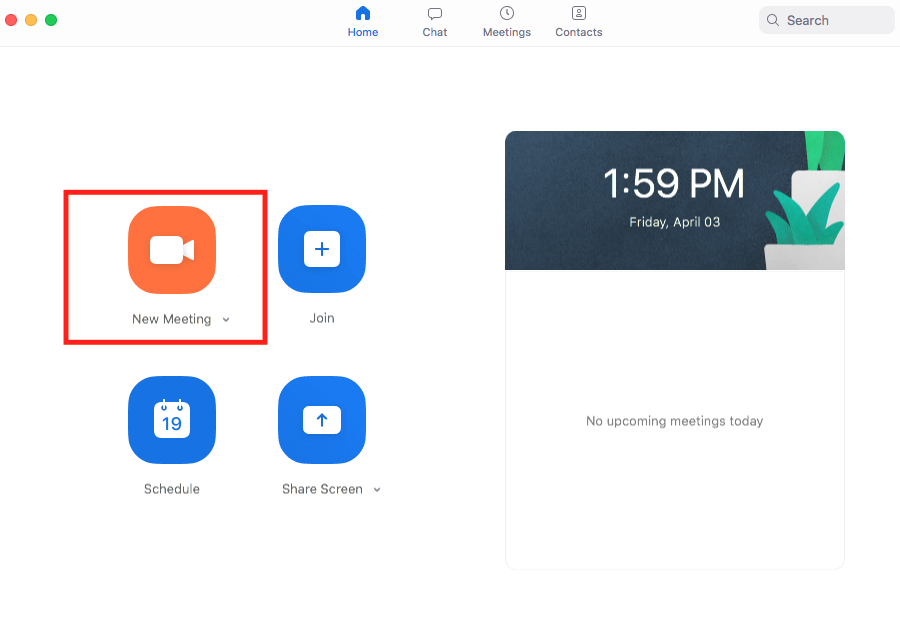
Task: Select the Join meeting icon
Action: click(x=321, y=249)
